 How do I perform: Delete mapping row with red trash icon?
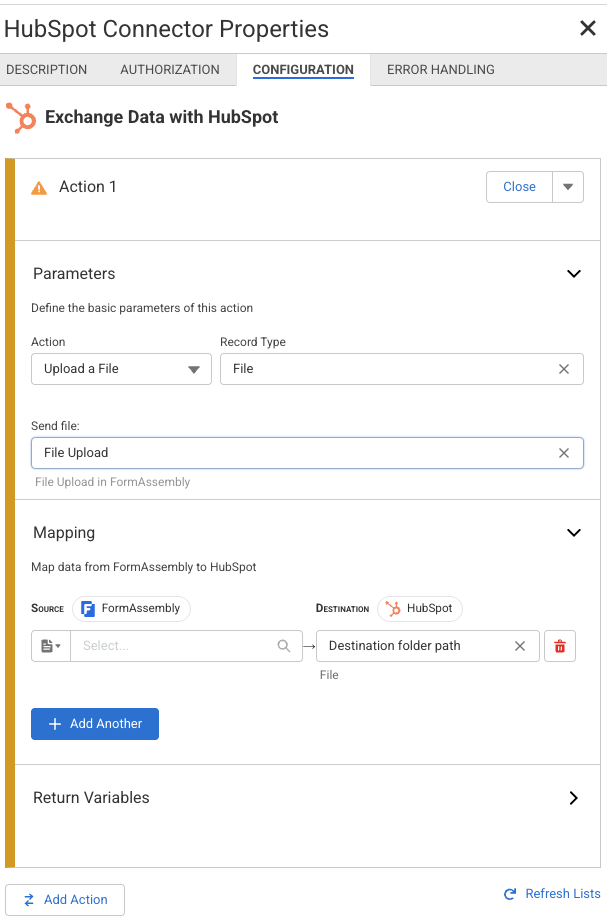tap(559, 646)
